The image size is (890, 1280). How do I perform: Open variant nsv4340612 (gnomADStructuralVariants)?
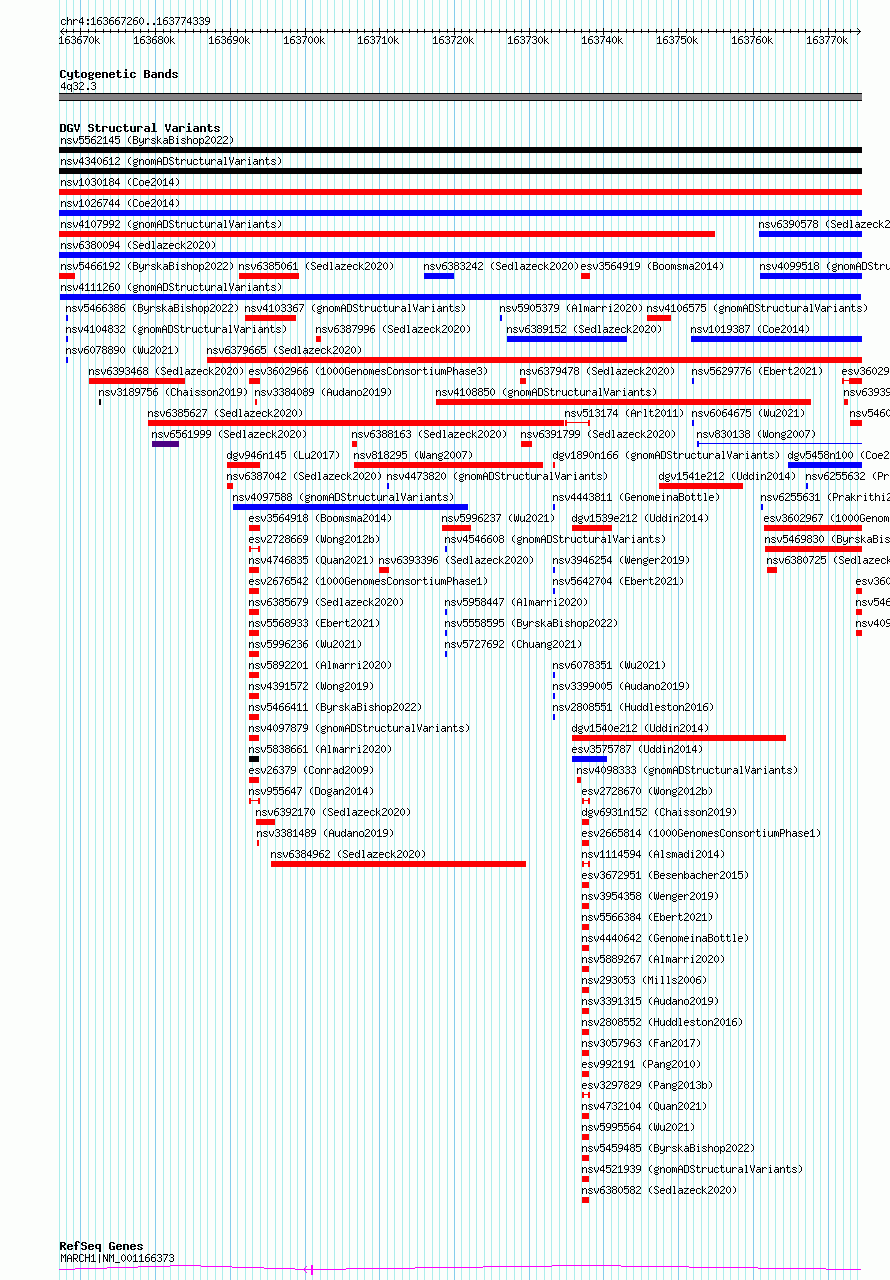[x=171, y=161]
